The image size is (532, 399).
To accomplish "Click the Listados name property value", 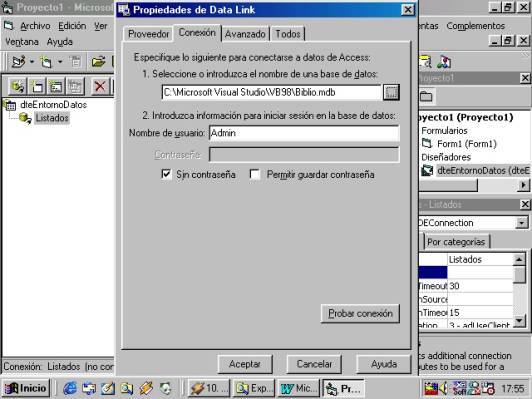I will click(480, 260).
